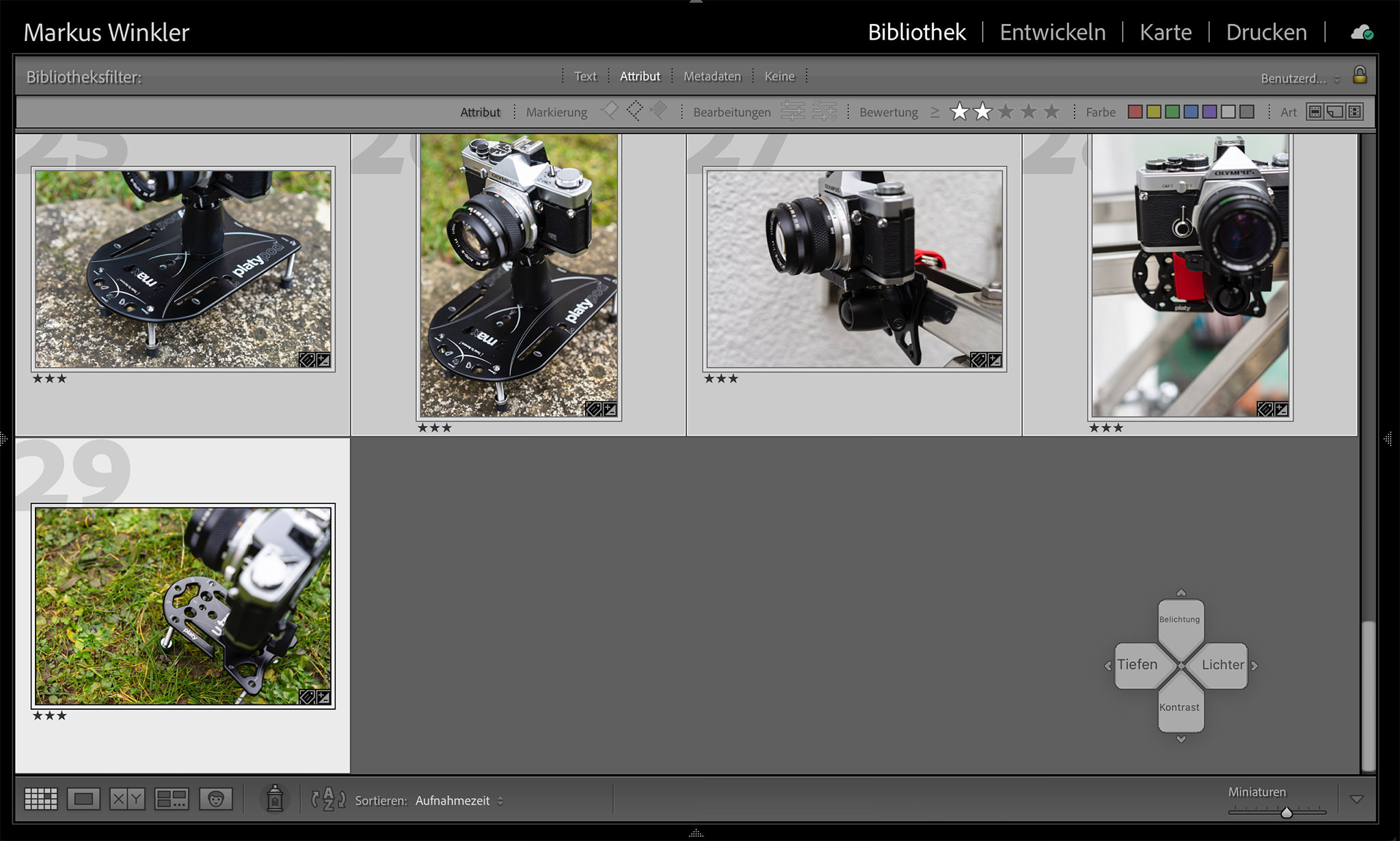Expand the top module panel arrow

(696, 2)
